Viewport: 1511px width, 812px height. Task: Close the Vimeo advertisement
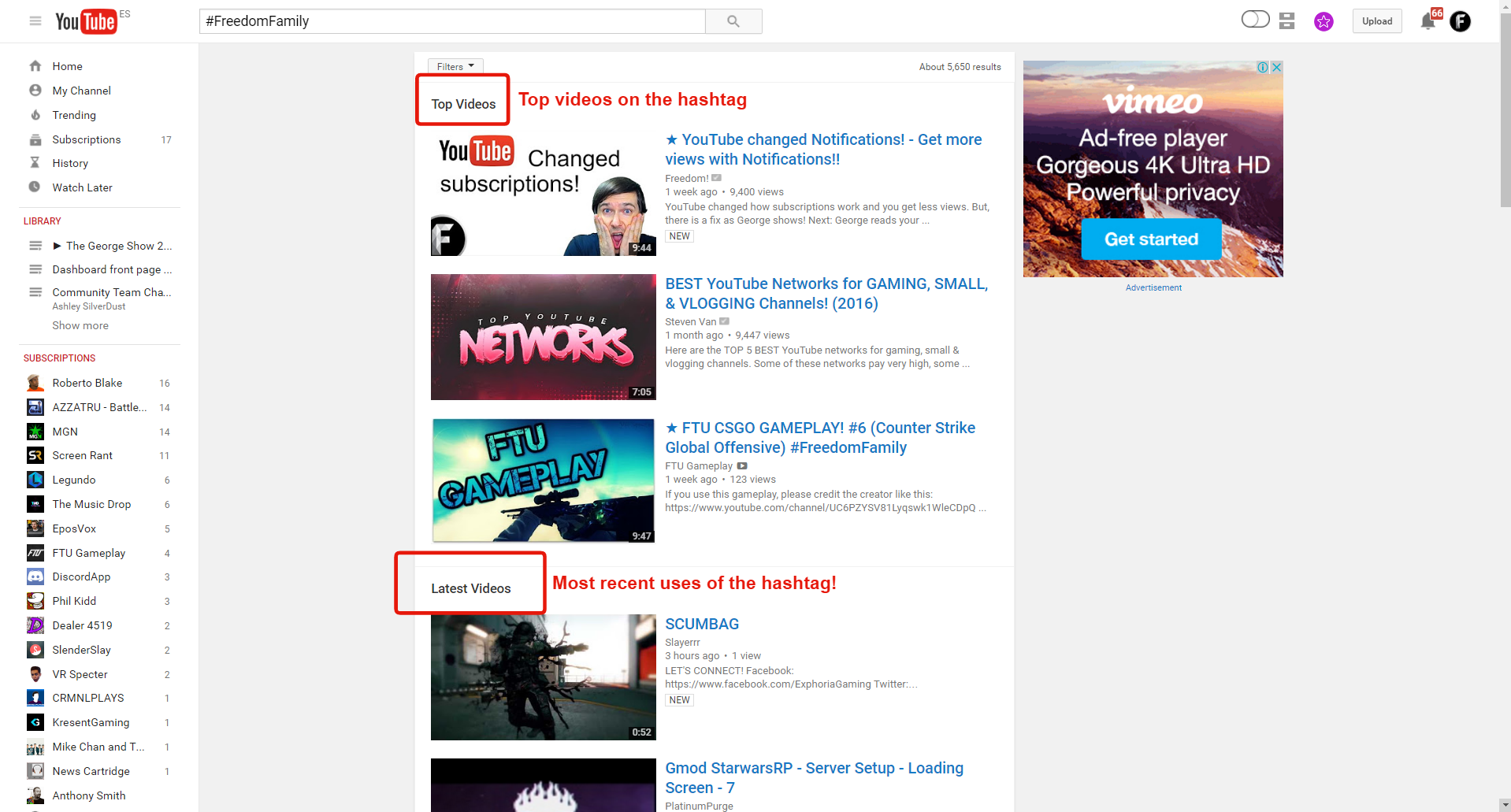point(1276,68)
